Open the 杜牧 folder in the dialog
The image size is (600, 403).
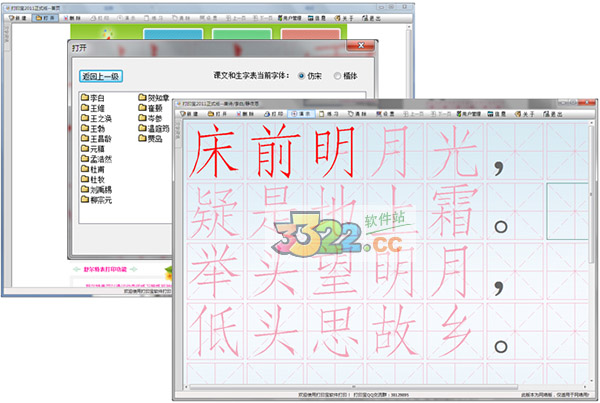click(x=93, y=179)
